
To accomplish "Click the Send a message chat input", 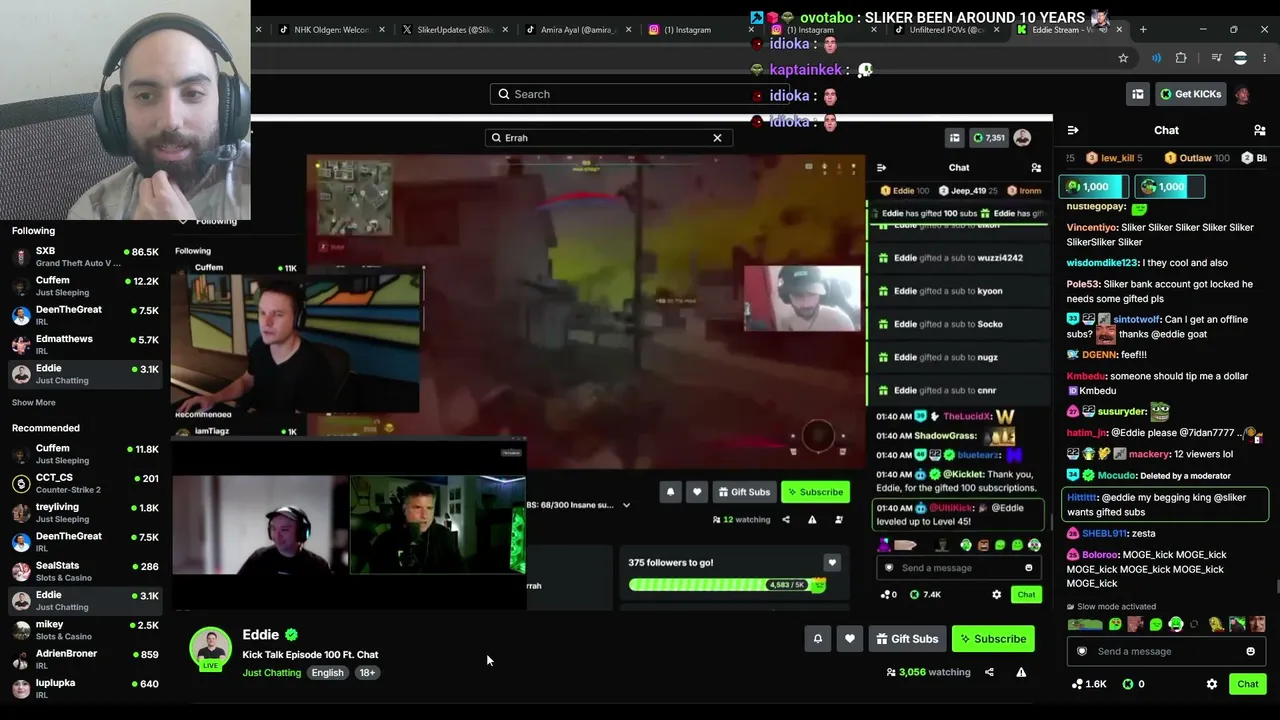I will click(1166, 651).
